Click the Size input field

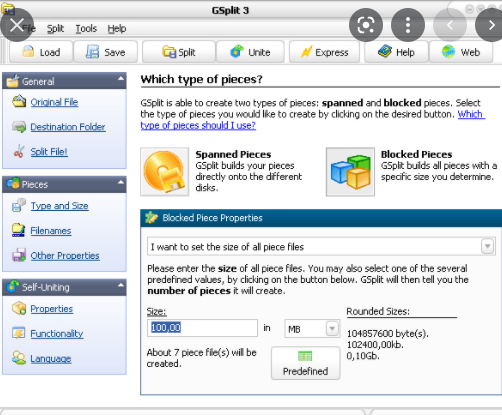pyautogui.click(x=202, y=328)
